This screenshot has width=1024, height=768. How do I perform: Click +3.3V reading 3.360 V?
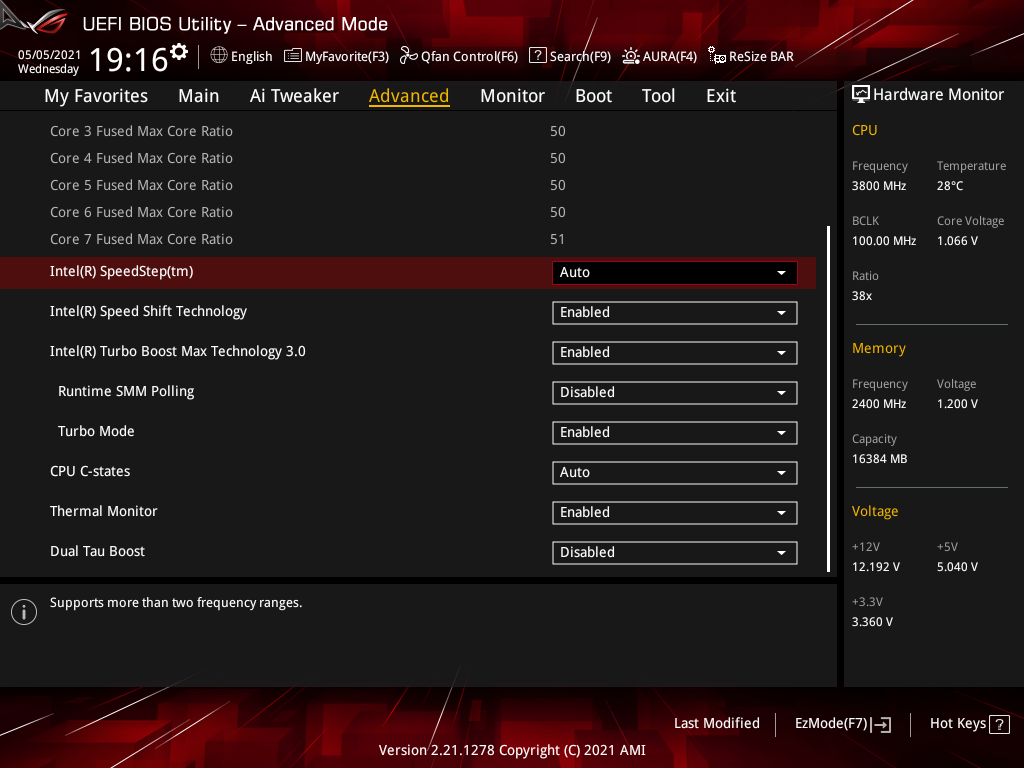tap(872, 622)
